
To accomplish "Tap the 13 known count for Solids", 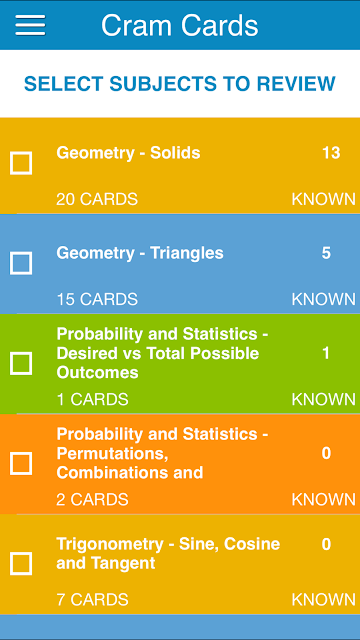I will [x=331, y=153].
